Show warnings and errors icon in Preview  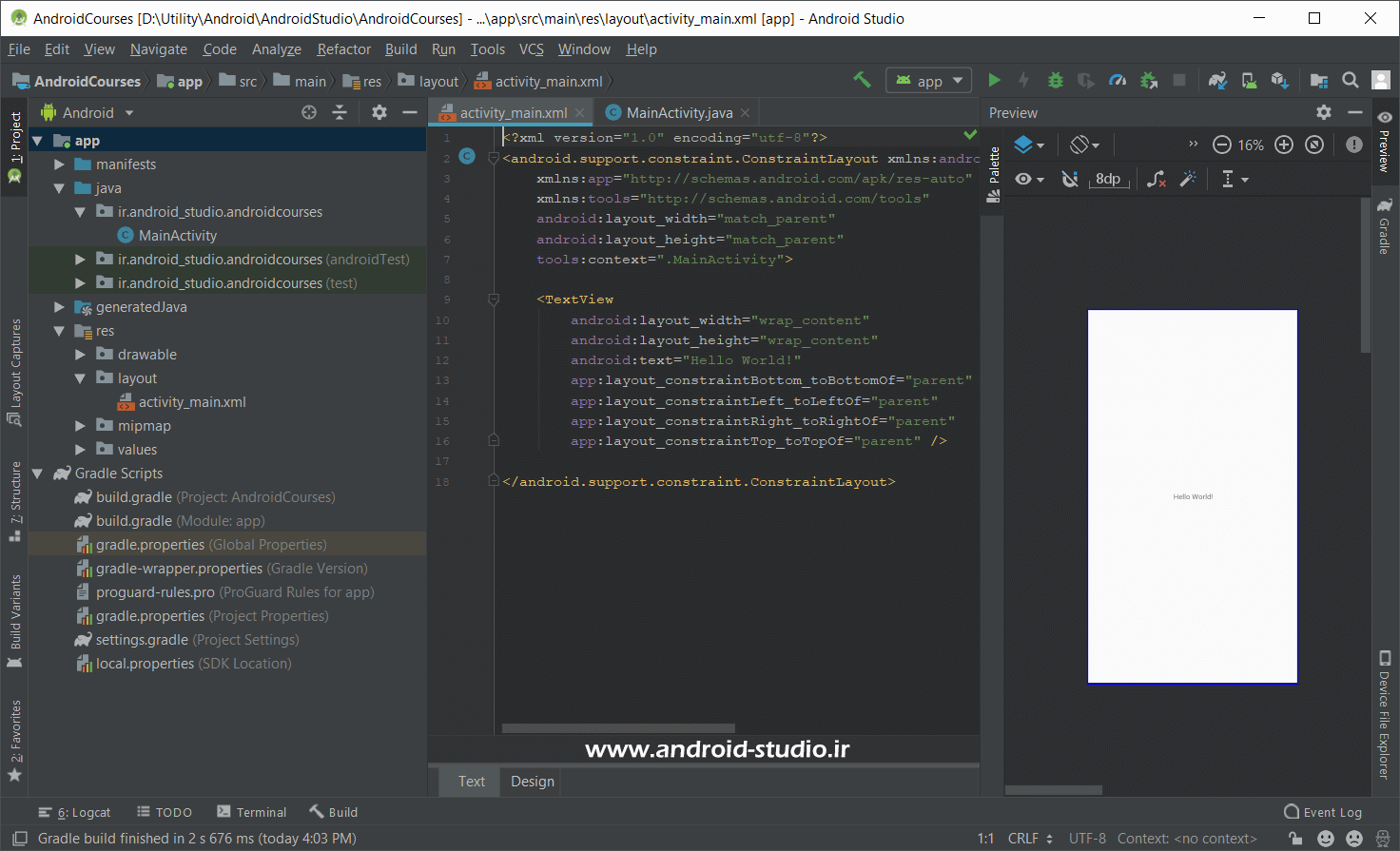[x=1354, y=145]
